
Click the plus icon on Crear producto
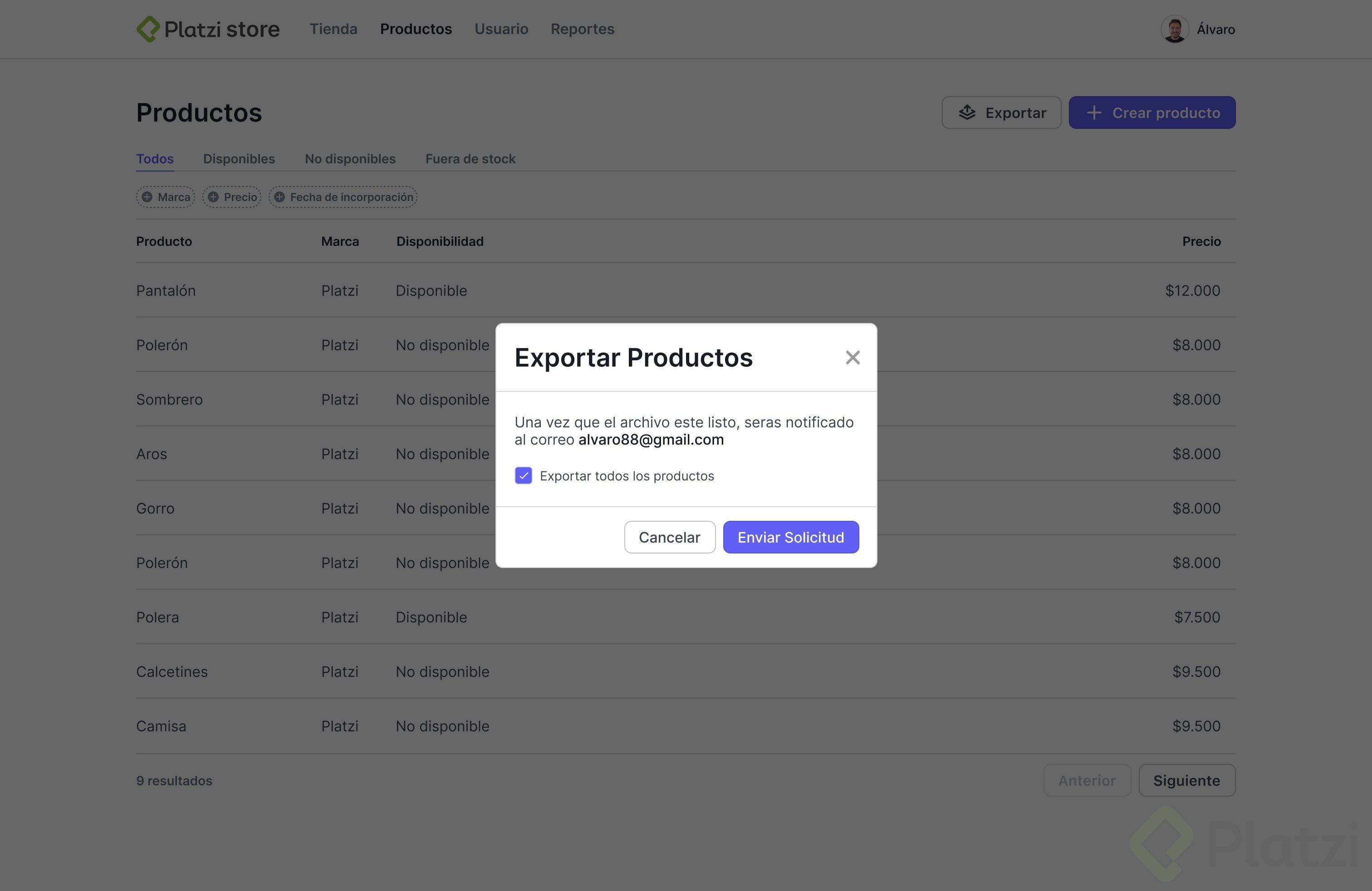pyautogui.click(x=1093, y=113)
